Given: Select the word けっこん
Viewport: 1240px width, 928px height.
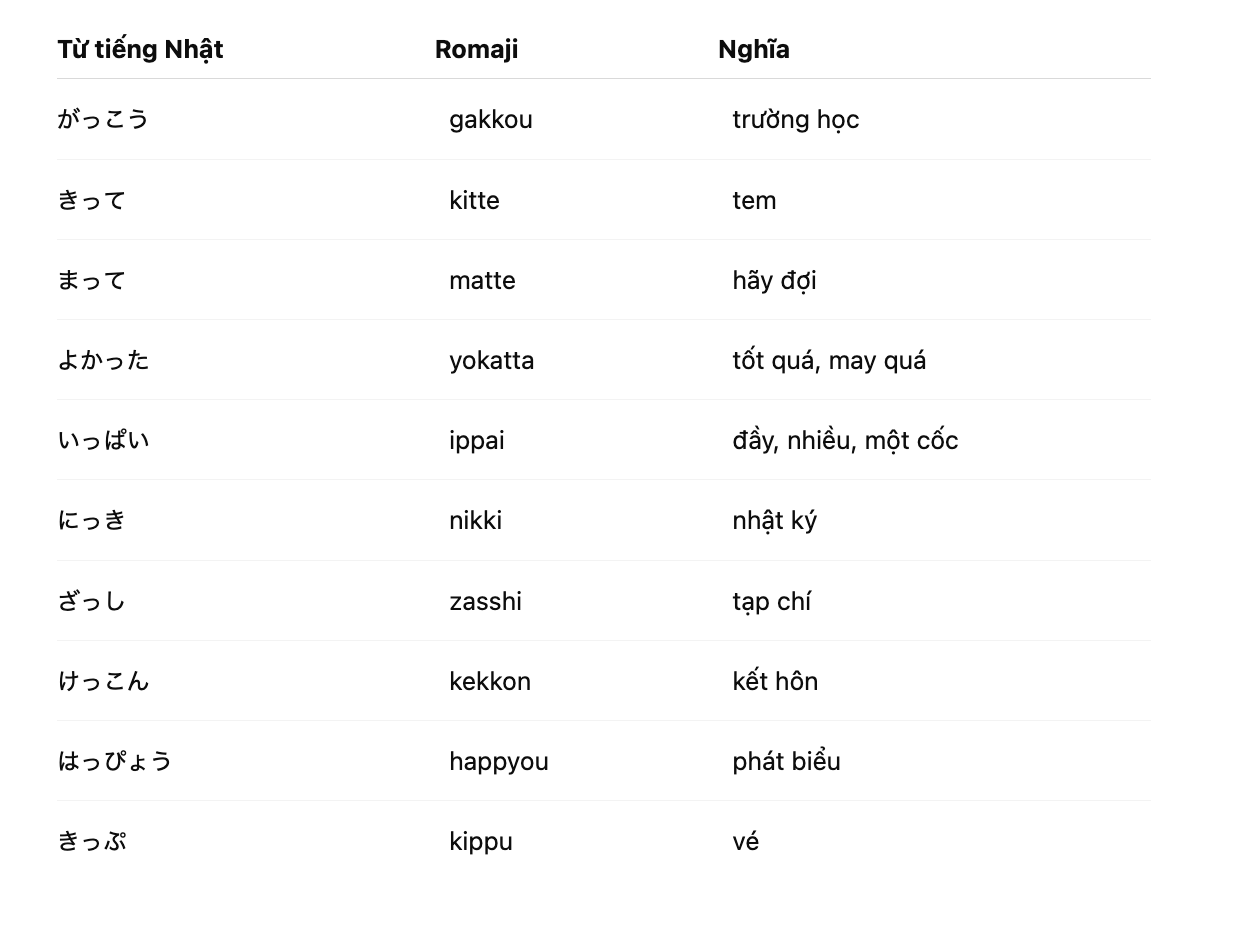Looking at the screenshot, I should point(103,681).
